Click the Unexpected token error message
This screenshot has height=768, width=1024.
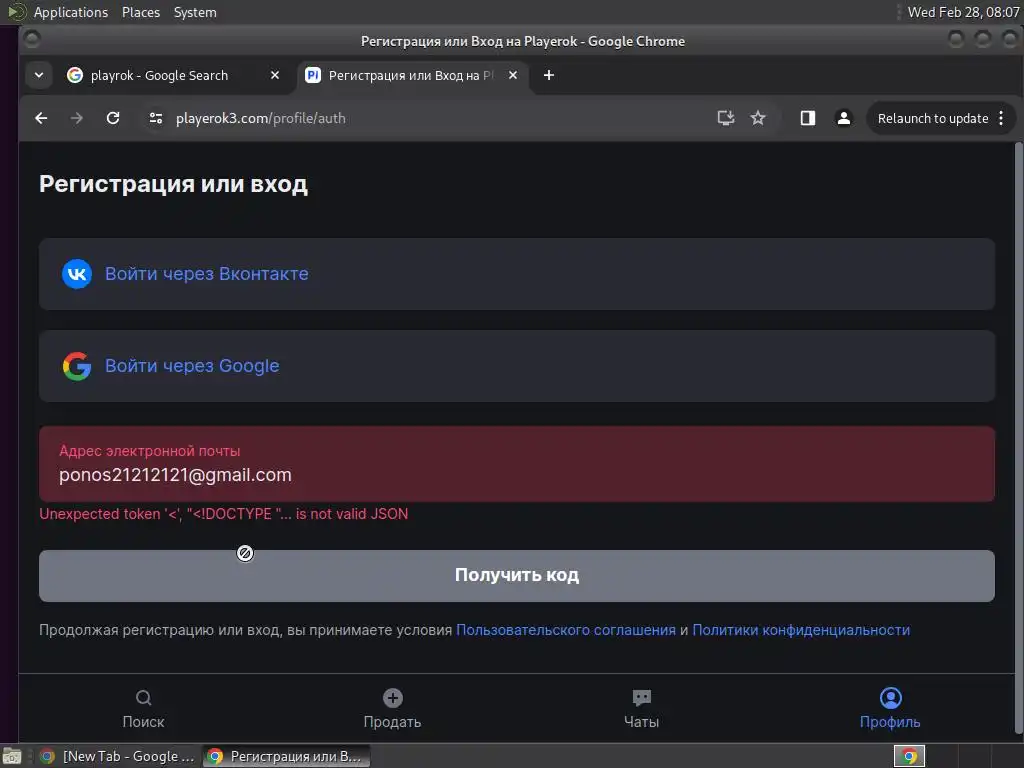click(x=223, y=514)
